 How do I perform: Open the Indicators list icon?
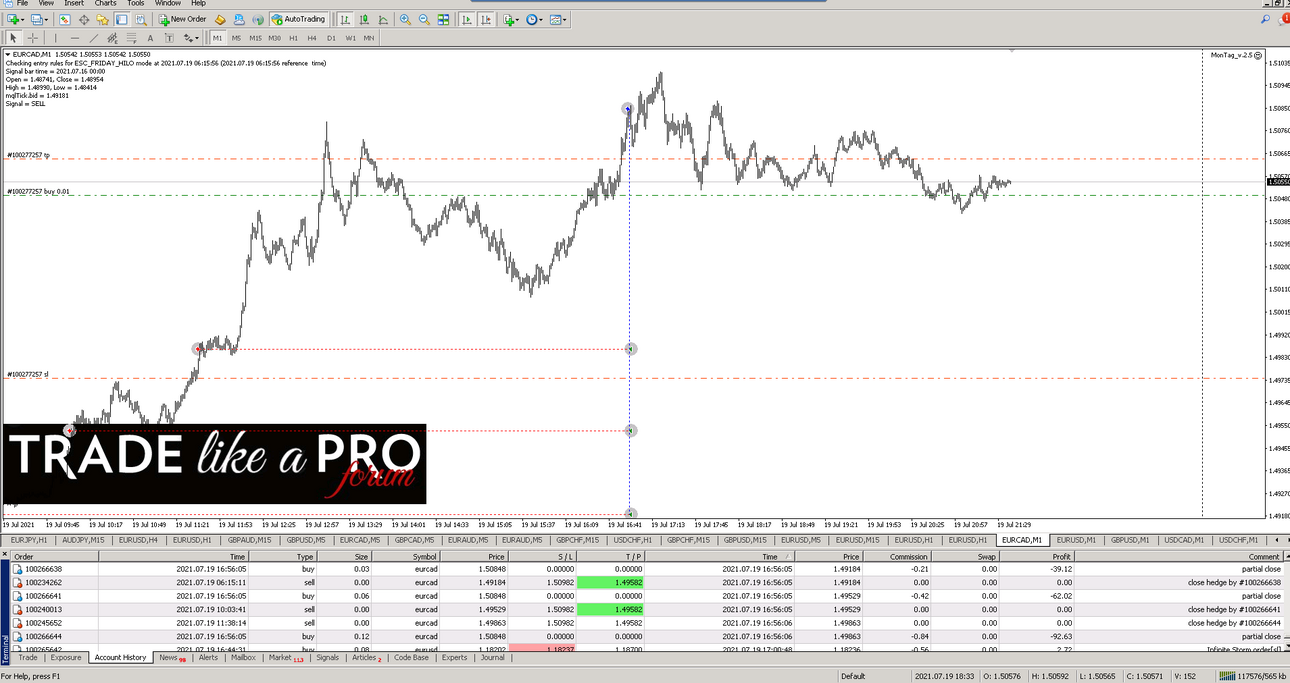pyautogui.click(x=509, y=19)
